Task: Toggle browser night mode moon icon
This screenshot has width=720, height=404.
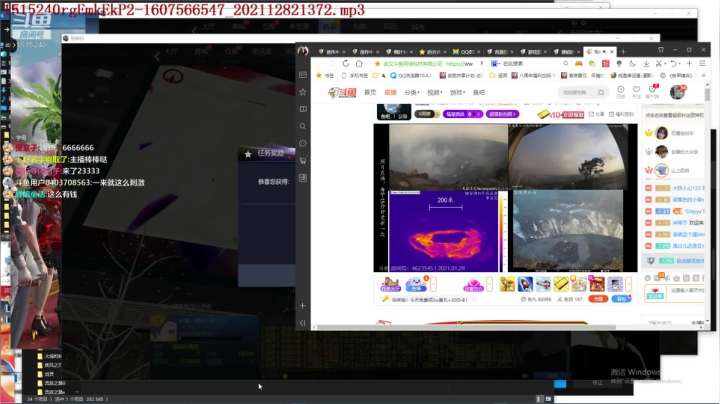Action: click(632, 63)
